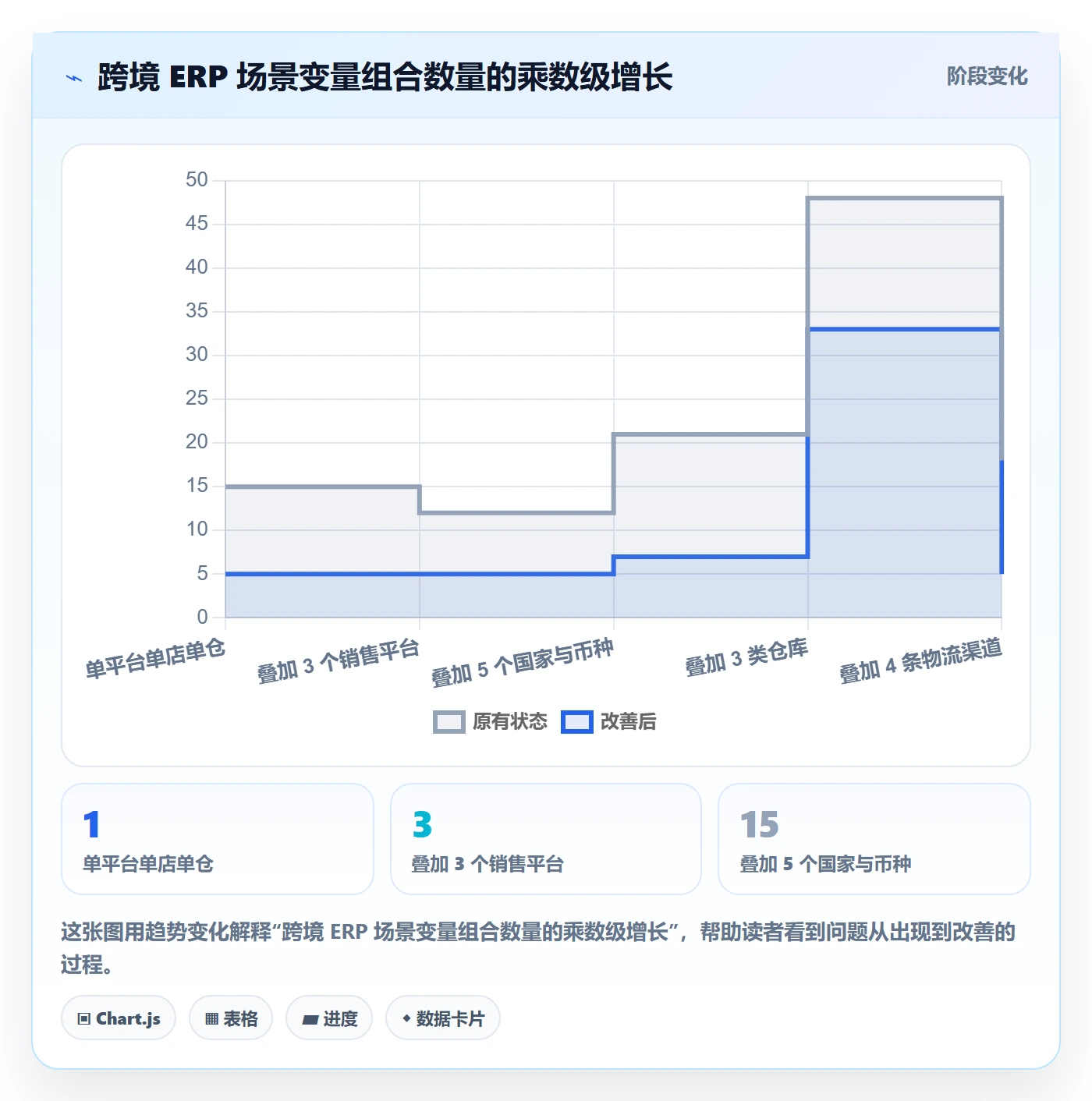Click the 阶段变化 label in the header
Screen dimensions: 1092x1101
coord(987,76)
